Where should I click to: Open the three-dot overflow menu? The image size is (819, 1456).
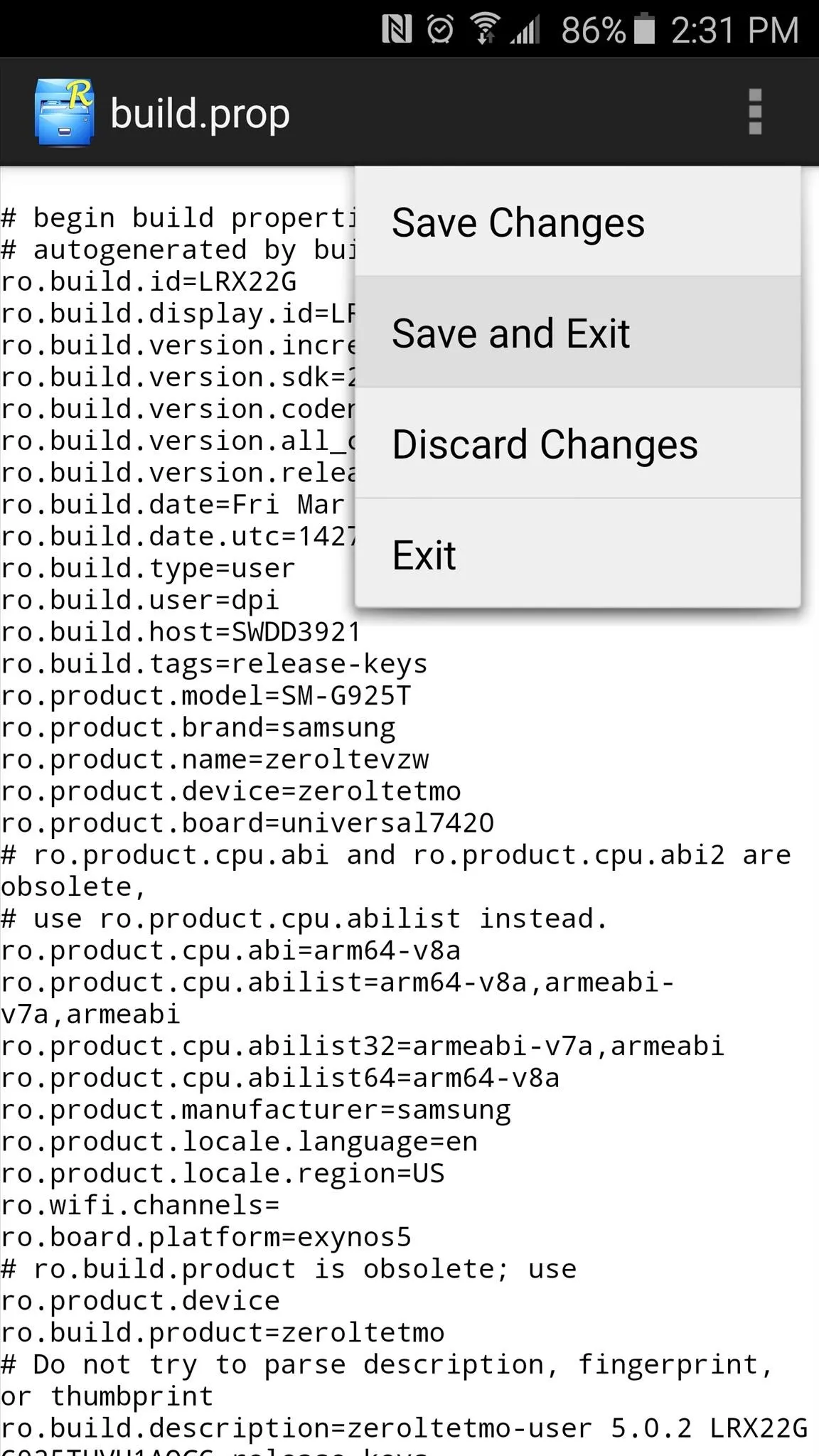(x=755, y=112)
